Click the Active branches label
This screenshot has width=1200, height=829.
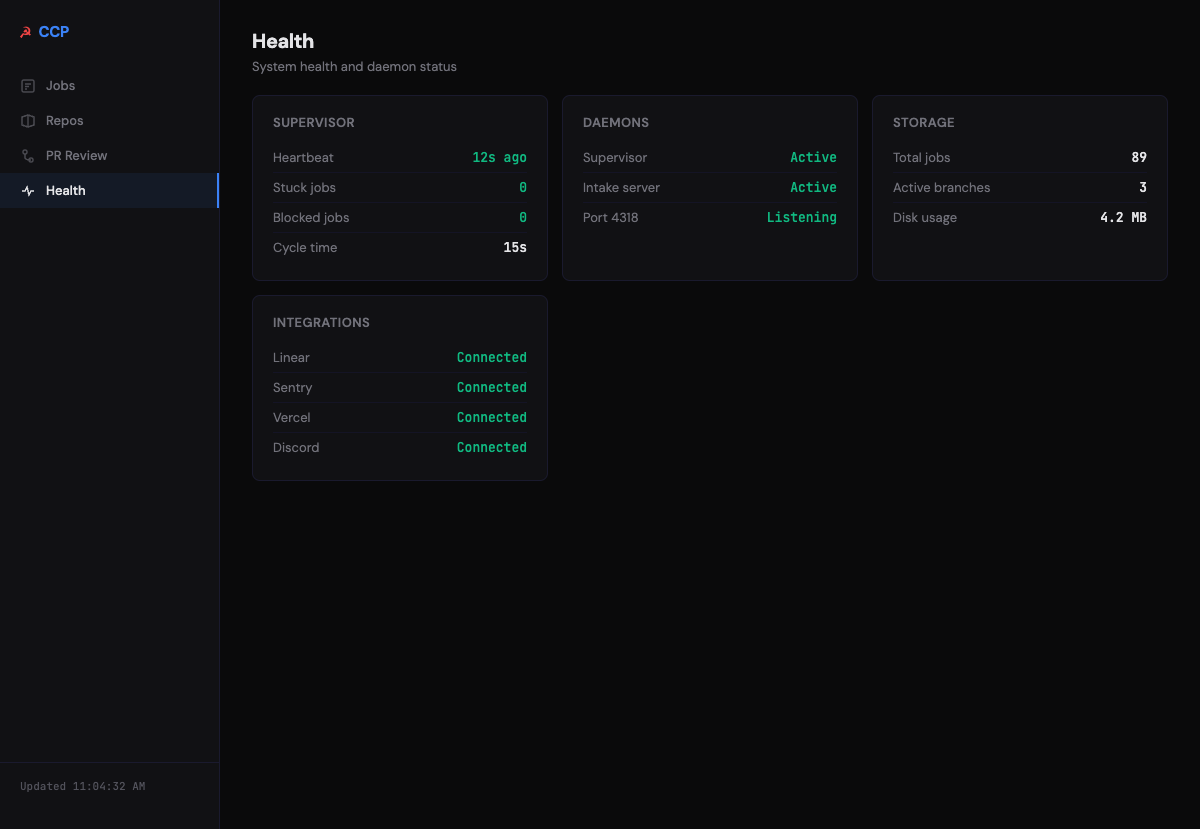click(942, 188)
